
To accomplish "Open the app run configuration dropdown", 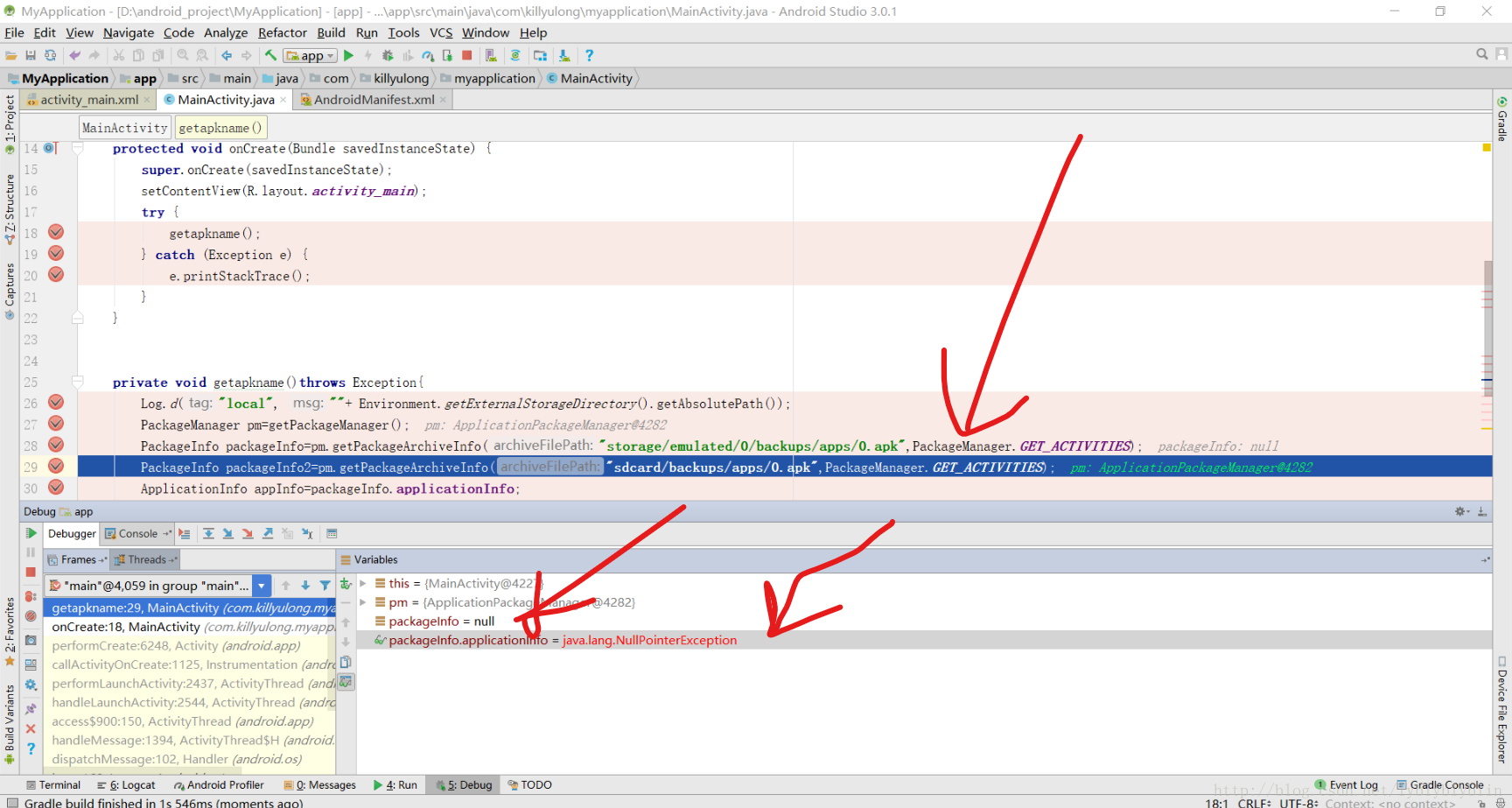I will 311,55.
